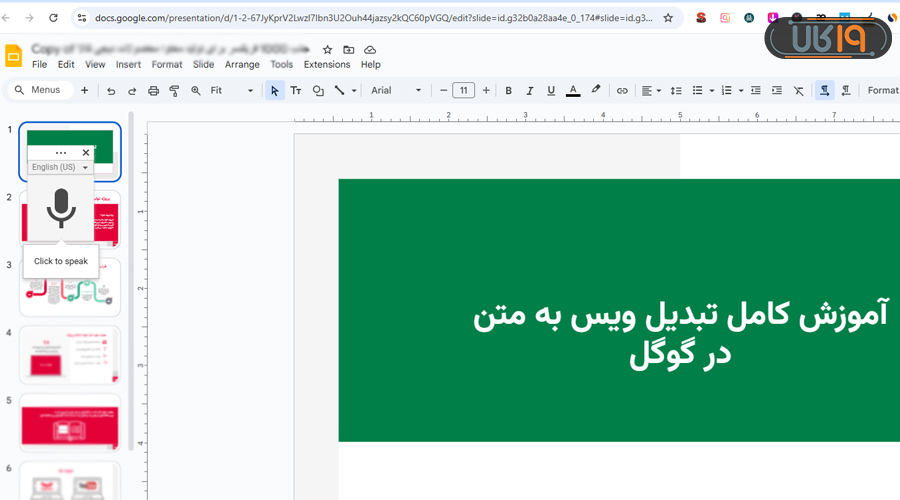Click the Undo arrow icon

coord(111,91)
